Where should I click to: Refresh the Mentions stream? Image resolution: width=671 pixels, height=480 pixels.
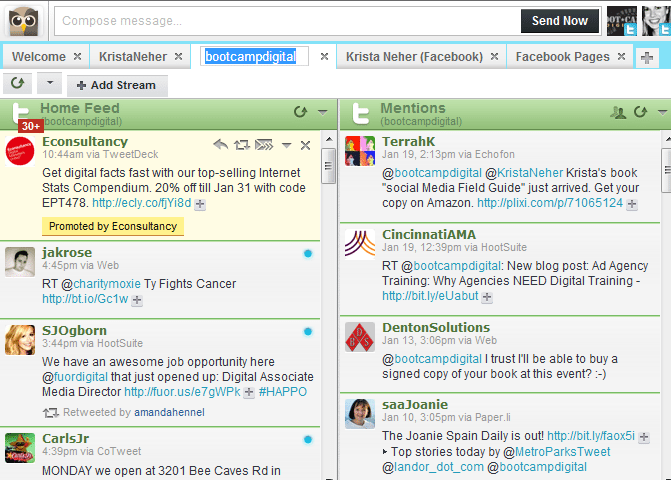click(x=640, y=112)
